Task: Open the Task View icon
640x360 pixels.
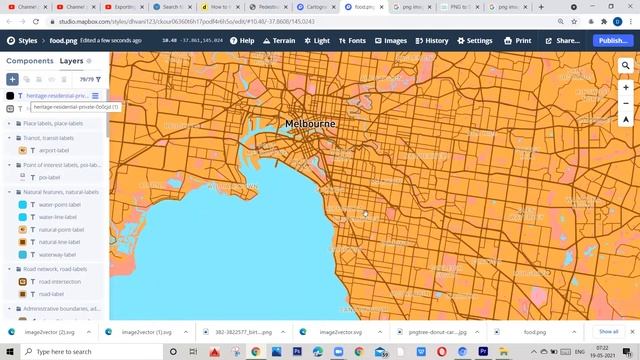Action: pyautogui.click(x=193, y=351)
